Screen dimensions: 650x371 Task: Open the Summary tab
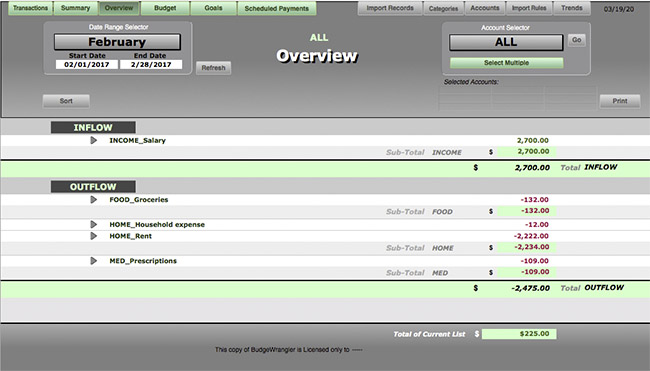[x=75, y=8]
